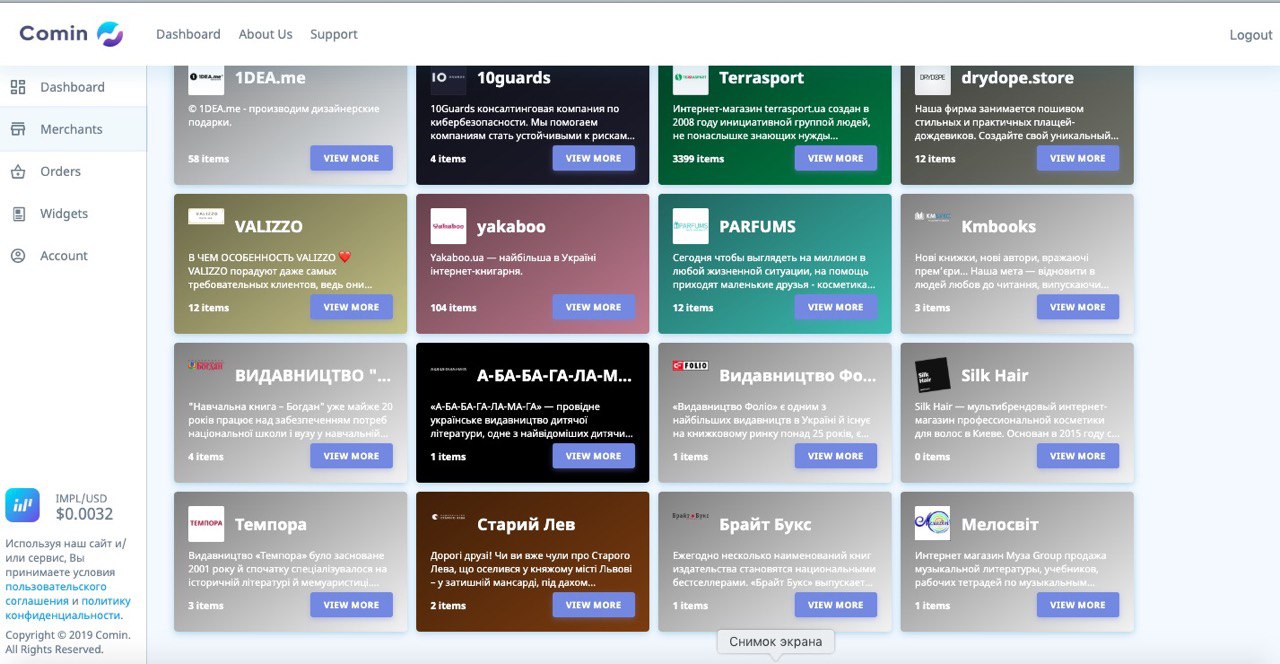This screenshot has width=1280, height=664.
Task: Click the Merchants storefront sidebar icon
Action: tap(18, 129)
